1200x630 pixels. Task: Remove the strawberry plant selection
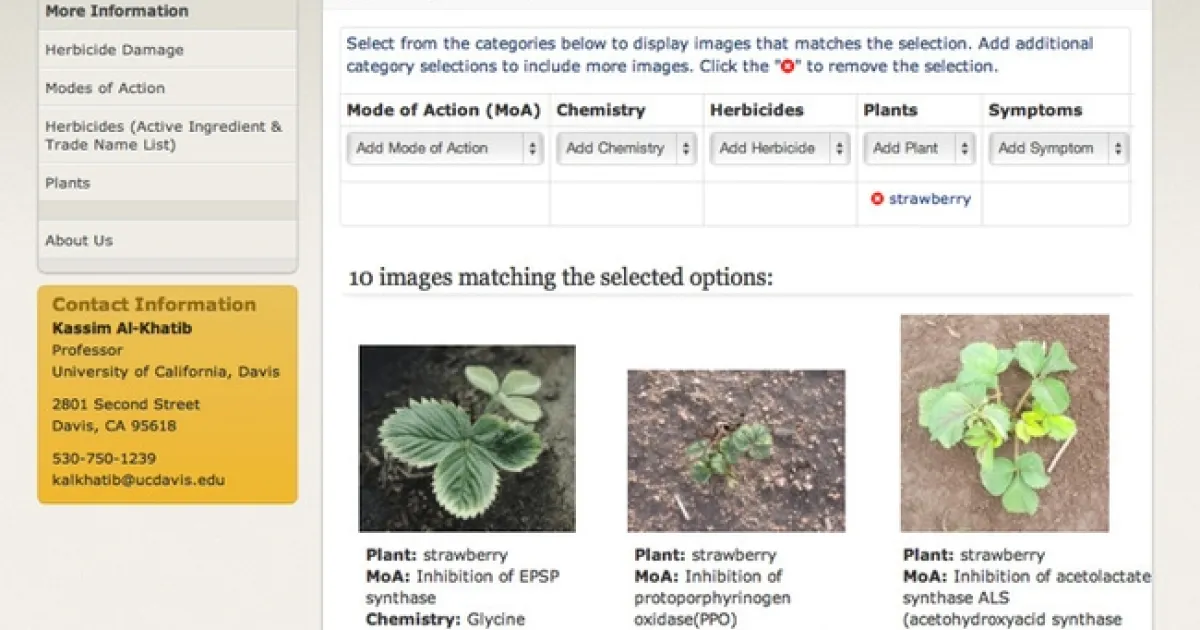point(877,199)
